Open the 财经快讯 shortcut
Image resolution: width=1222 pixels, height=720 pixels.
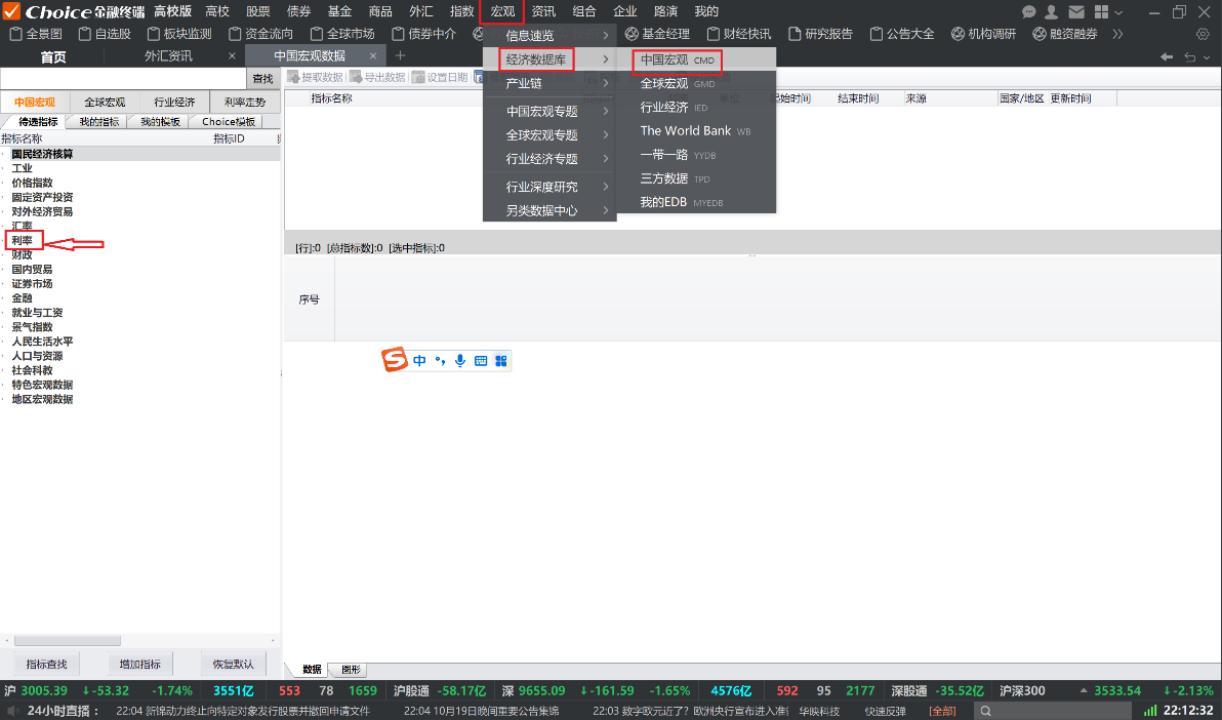pyautogui.click(x=738, y=34)
